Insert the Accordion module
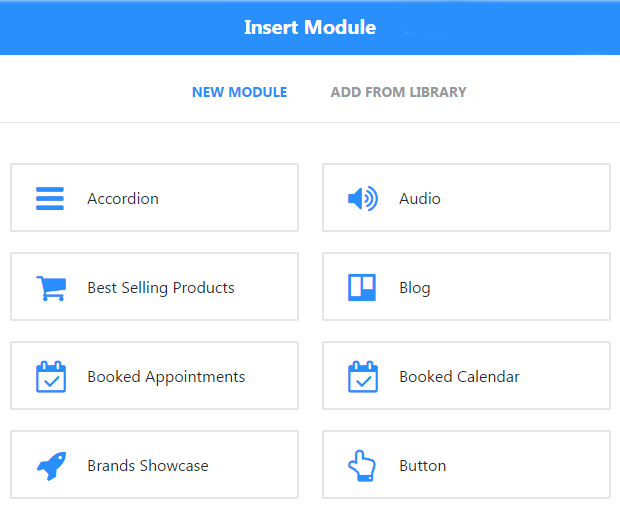The height and width of the screenshot is (512, 620). (155, 198)
